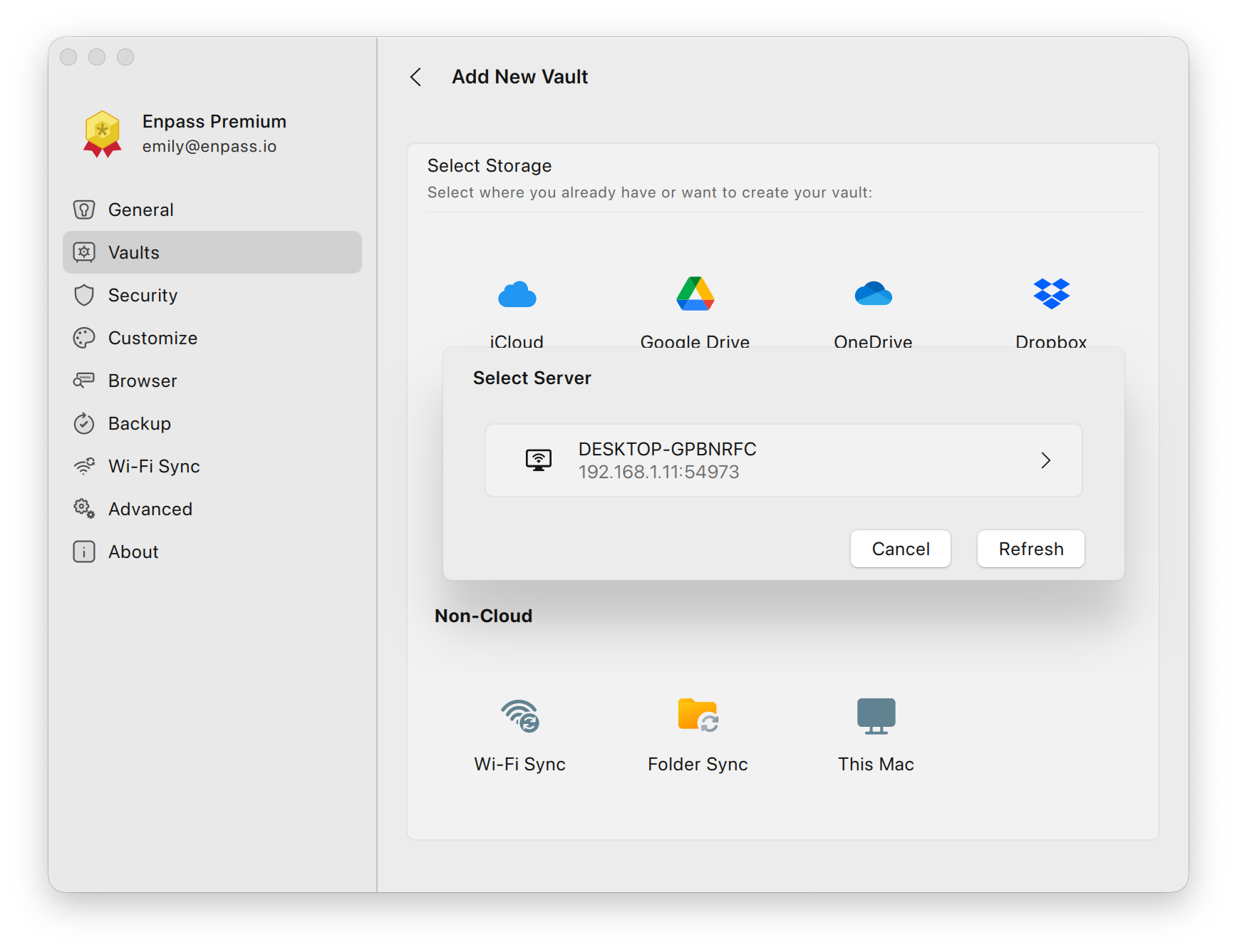The height and width of the screenshot is (952, 1237).
Task: Click the Vaults sidebar icon
Action: pos(84,252)
